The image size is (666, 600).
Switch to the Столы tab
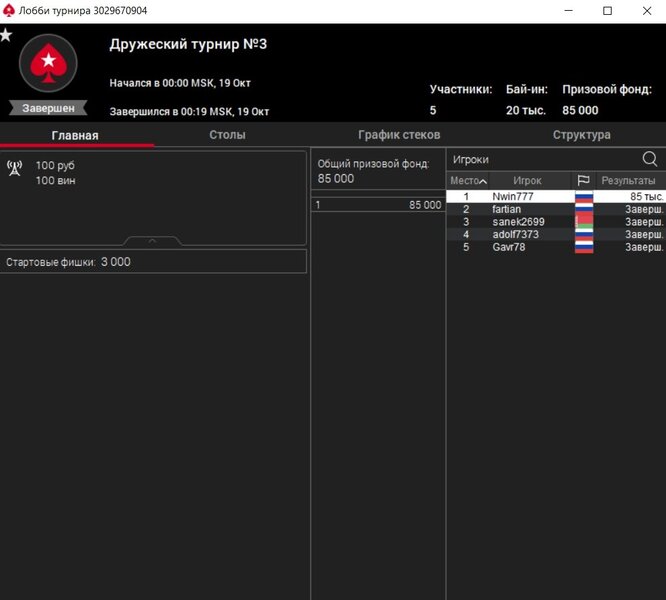click(227, 135)
